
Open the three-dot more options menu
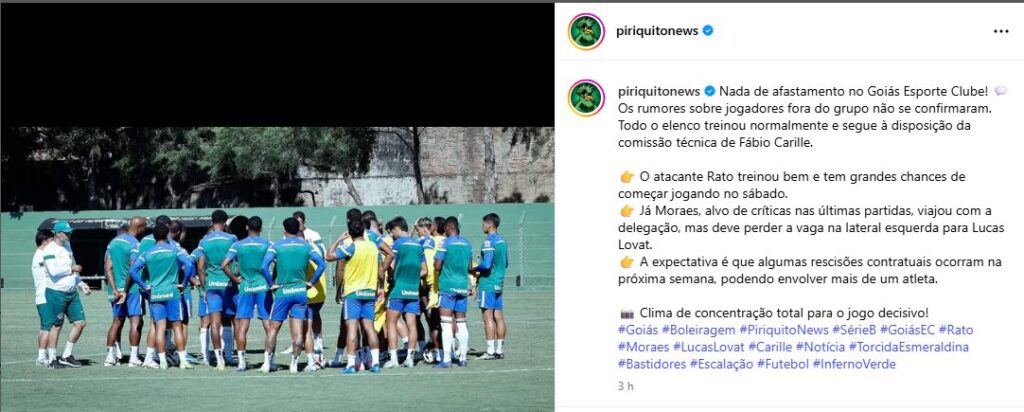click(x=1000, y=31)
